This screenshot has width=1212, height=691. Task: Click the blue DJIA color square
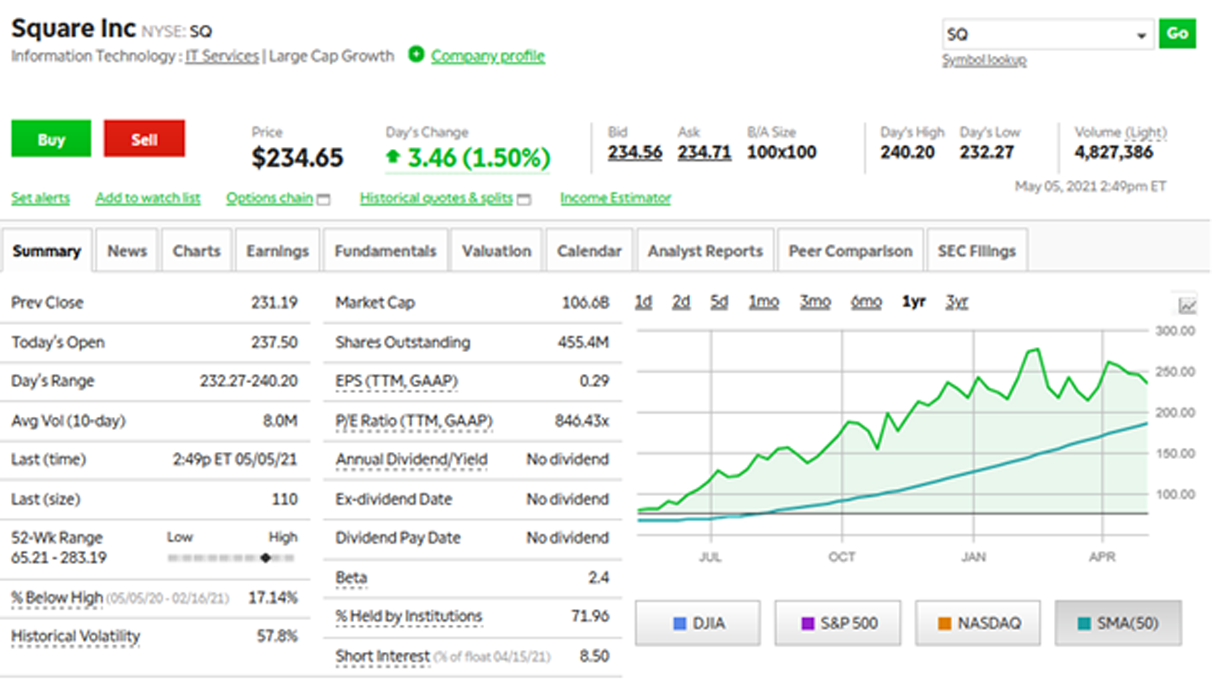coord(679,624)
